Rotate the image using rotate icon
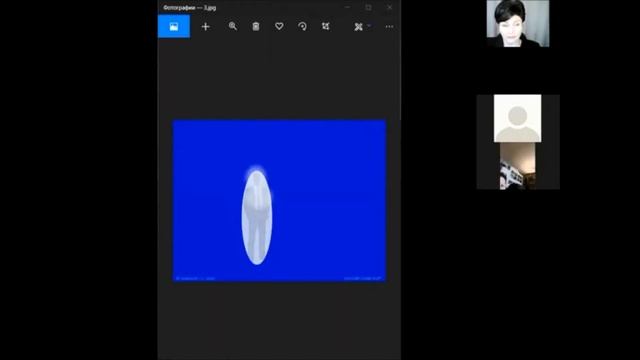640x360 pixels. (302, 27)
